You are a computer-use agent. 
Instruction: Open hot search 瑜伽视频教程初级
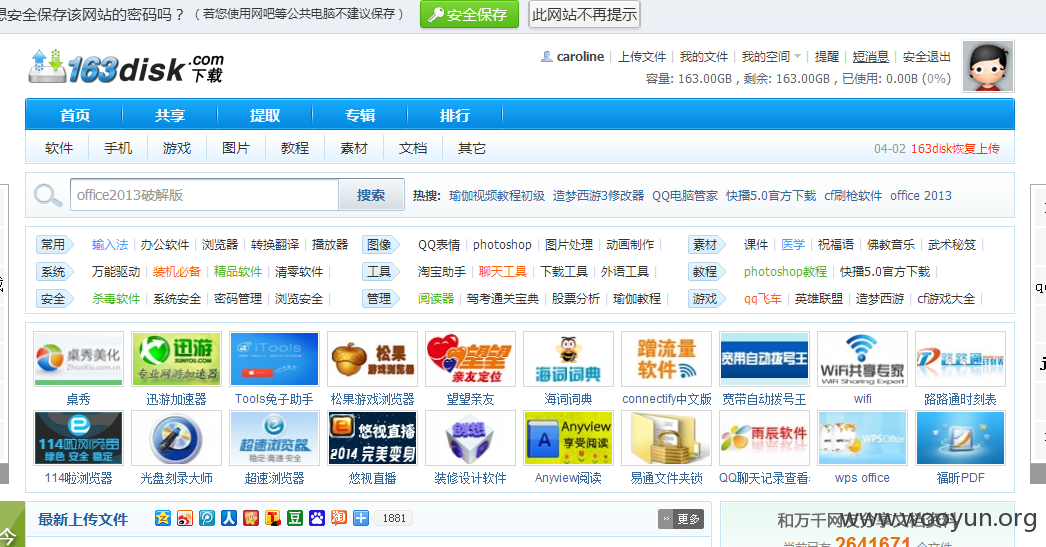click(x=497, y=195)
